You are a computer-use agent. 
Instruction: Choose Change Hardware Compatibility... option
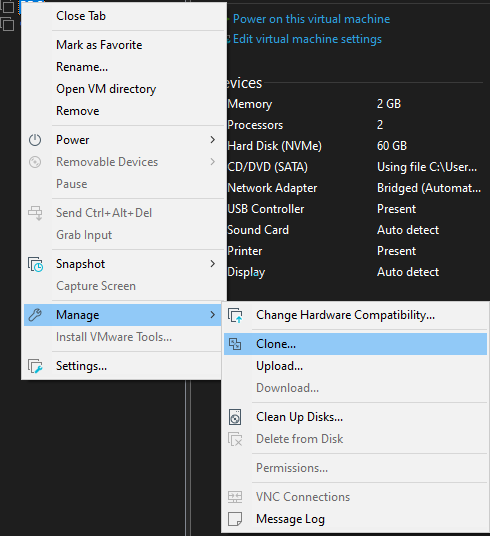click(x=355, y=315)
